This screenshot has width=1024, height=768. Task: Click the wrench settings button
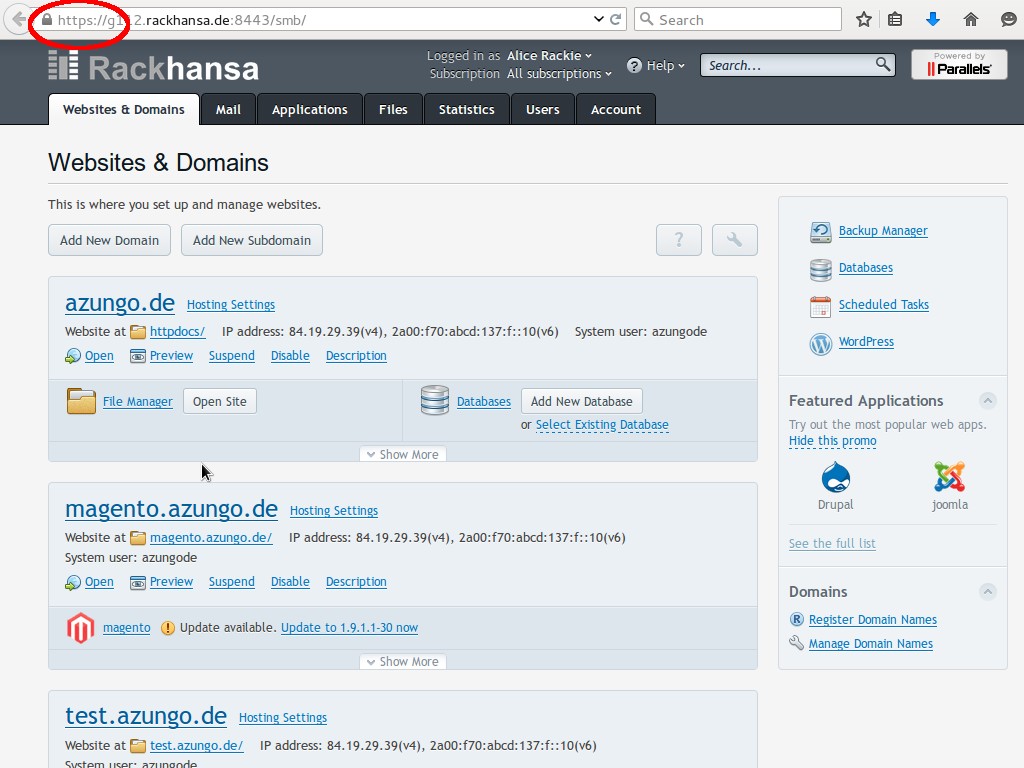click(735, 240)
